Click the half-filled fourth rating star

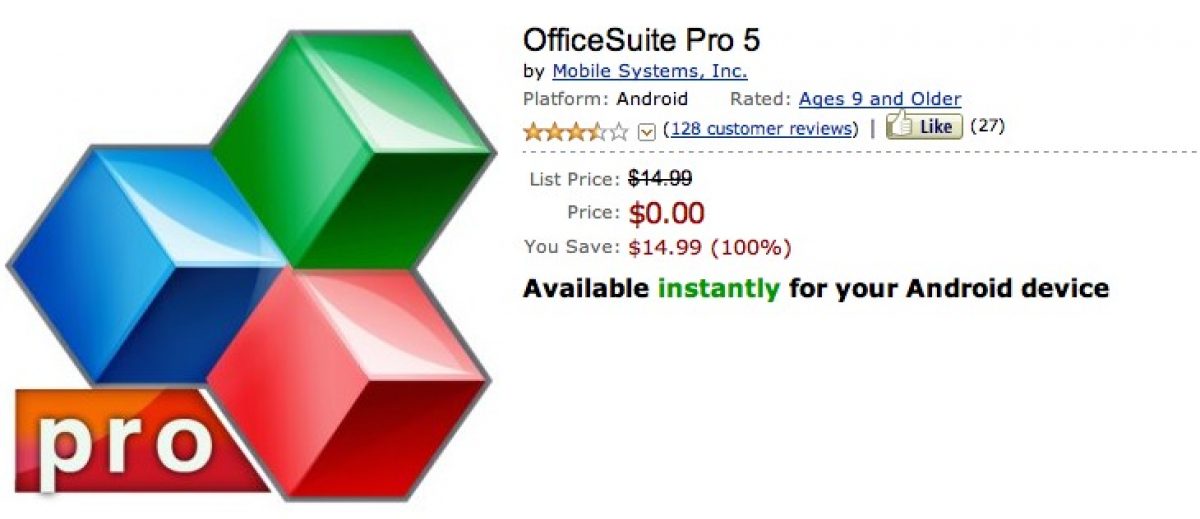598,130
